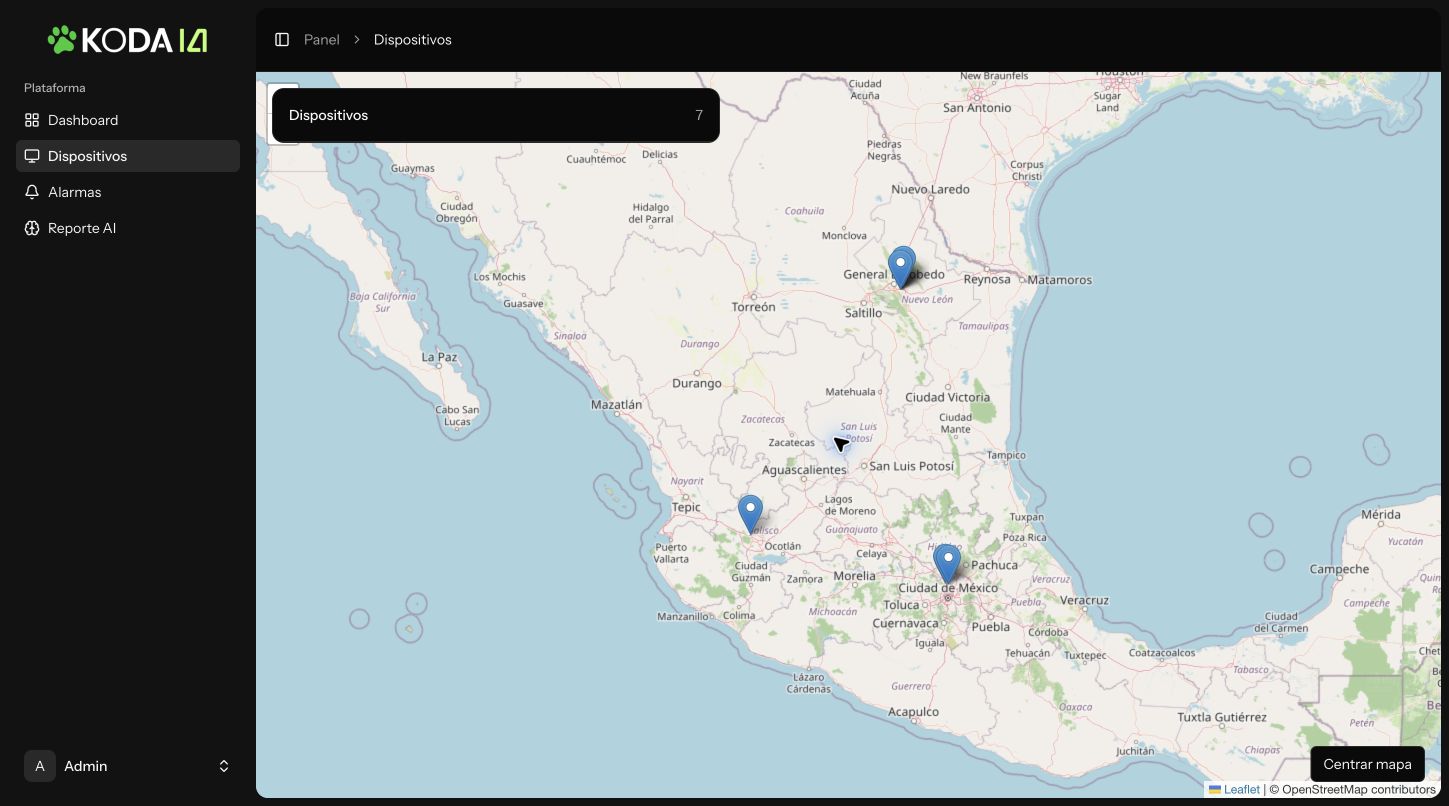
Task: Open the OpenStreetMap contributors link
Action: 1359,789
